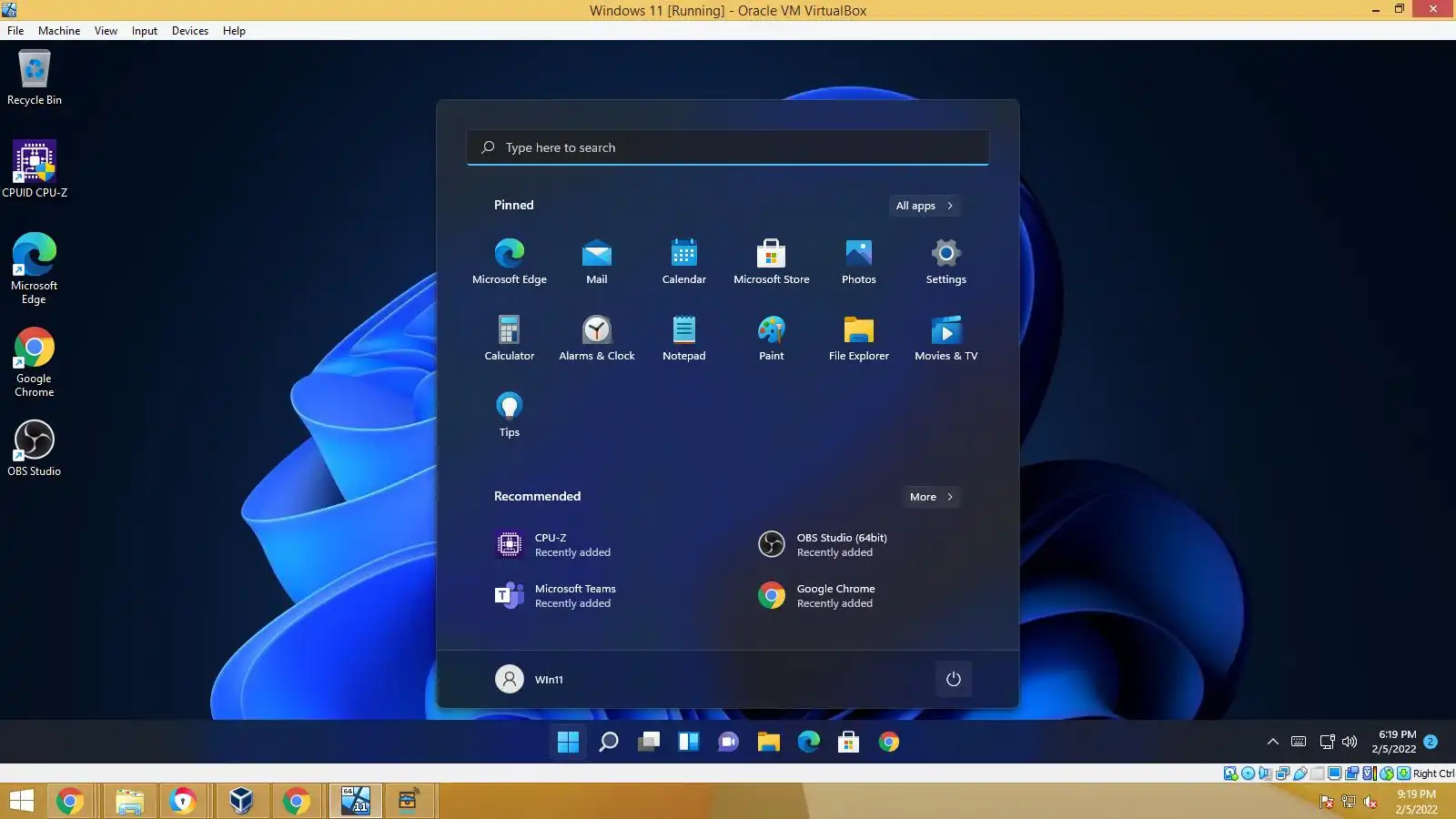The height and width of the screenshot is (819, 1456).
Task: Open Task View on the Windows 11 taskbar
Action: (649, 742)
